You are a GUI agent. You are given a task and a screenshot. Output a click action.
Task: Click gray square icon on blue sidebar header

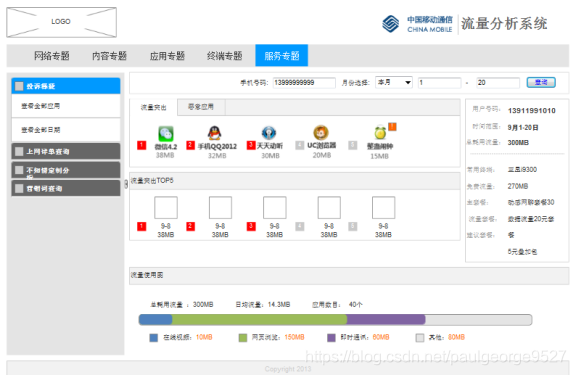pos(19,86)
